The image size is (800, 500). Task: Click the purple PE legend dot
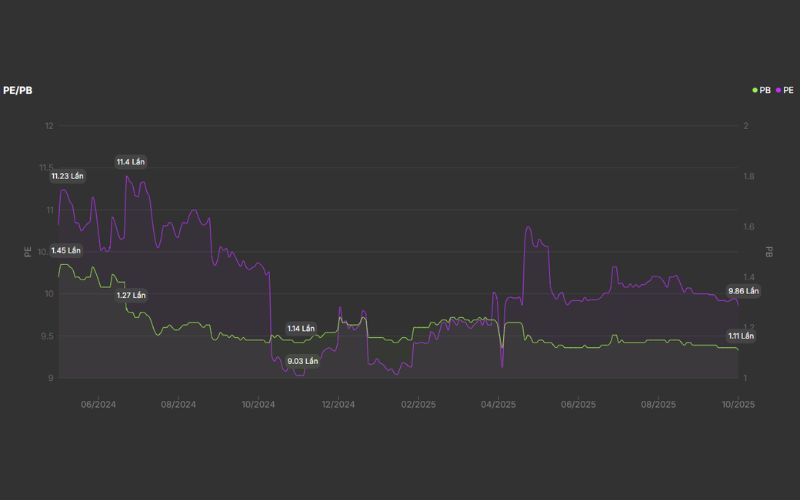(x=778, y=90)
